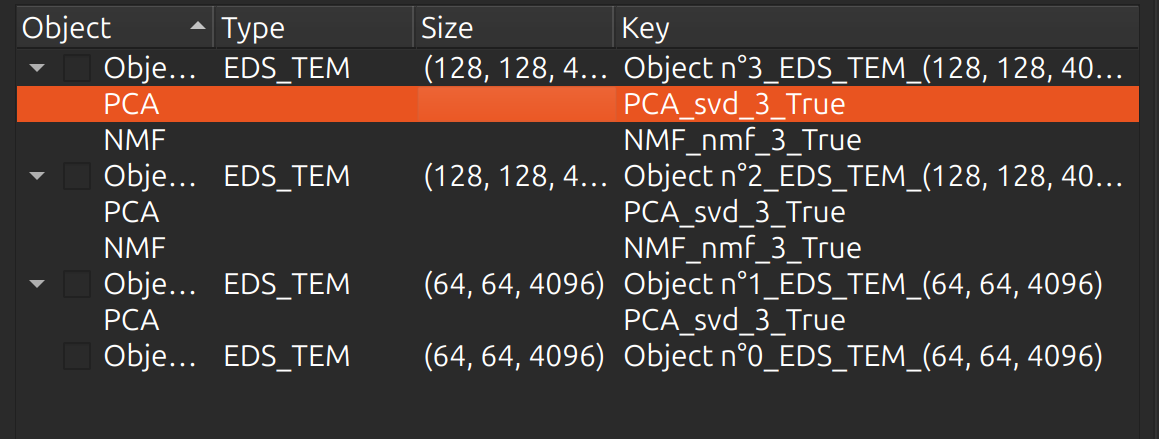This screenshot has height=439, width=1159.
Task: Check the Object n°0 checkbox
Action: 77,356
